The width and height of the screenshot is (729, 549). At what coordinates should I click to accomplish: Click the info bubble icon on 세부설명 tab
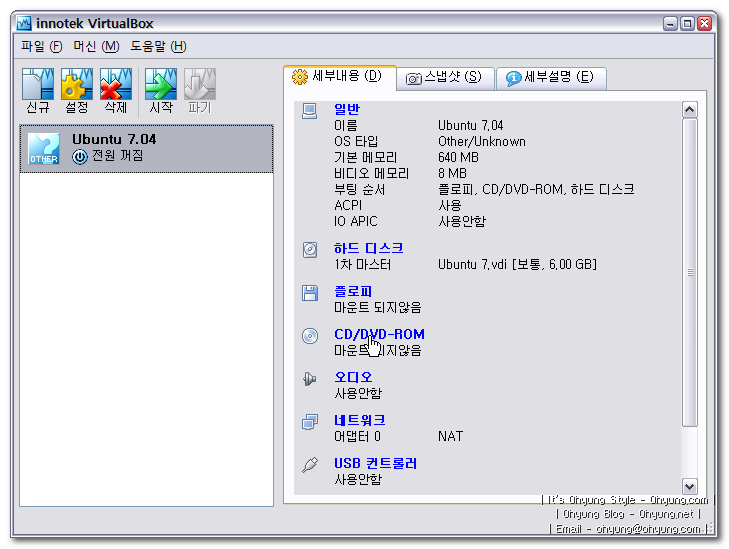coord(514,78)
